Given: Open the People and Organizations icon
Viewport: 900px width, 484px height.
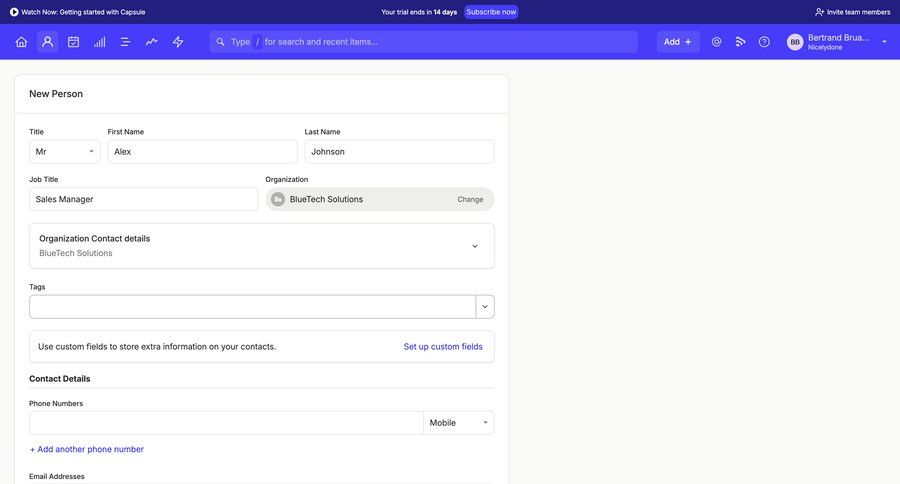Looking at the screenshot, I should (47, 42).
